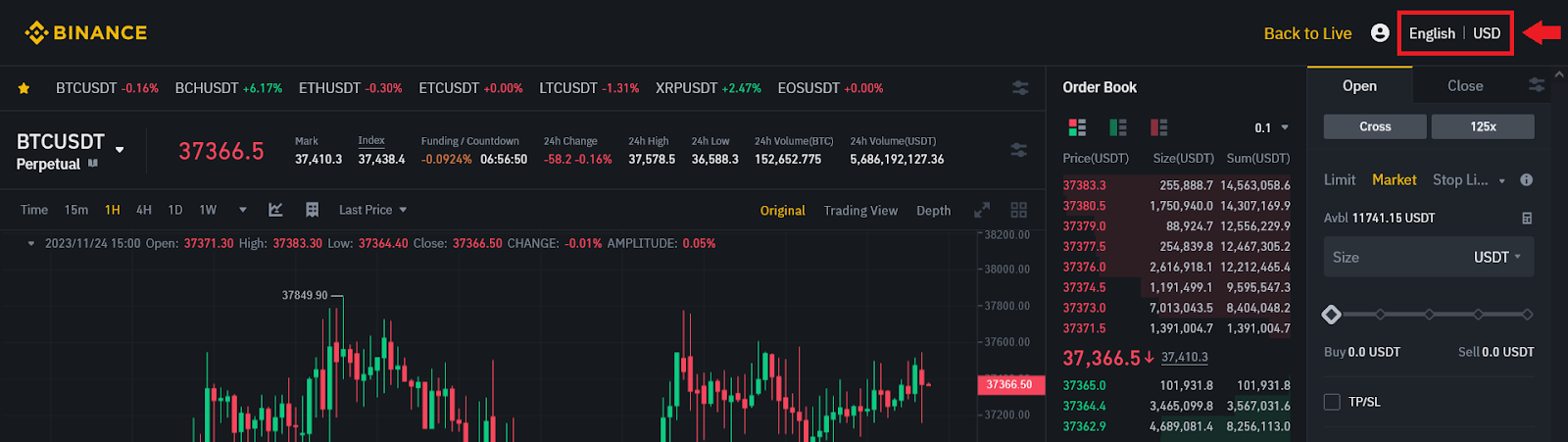Select the 1W interval

tap(208, 210)
